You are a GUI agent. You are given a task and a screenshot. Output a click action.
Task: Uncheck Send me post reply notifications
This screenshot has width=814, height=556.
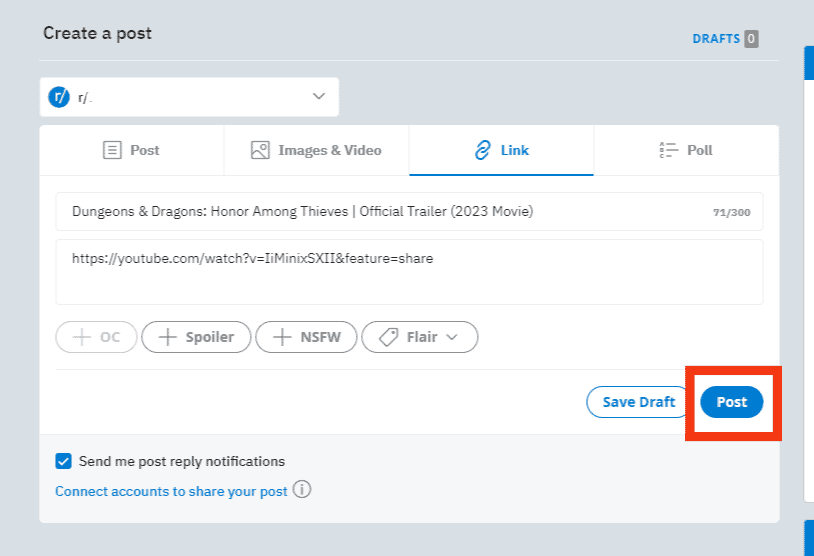(x=63, y=461)
